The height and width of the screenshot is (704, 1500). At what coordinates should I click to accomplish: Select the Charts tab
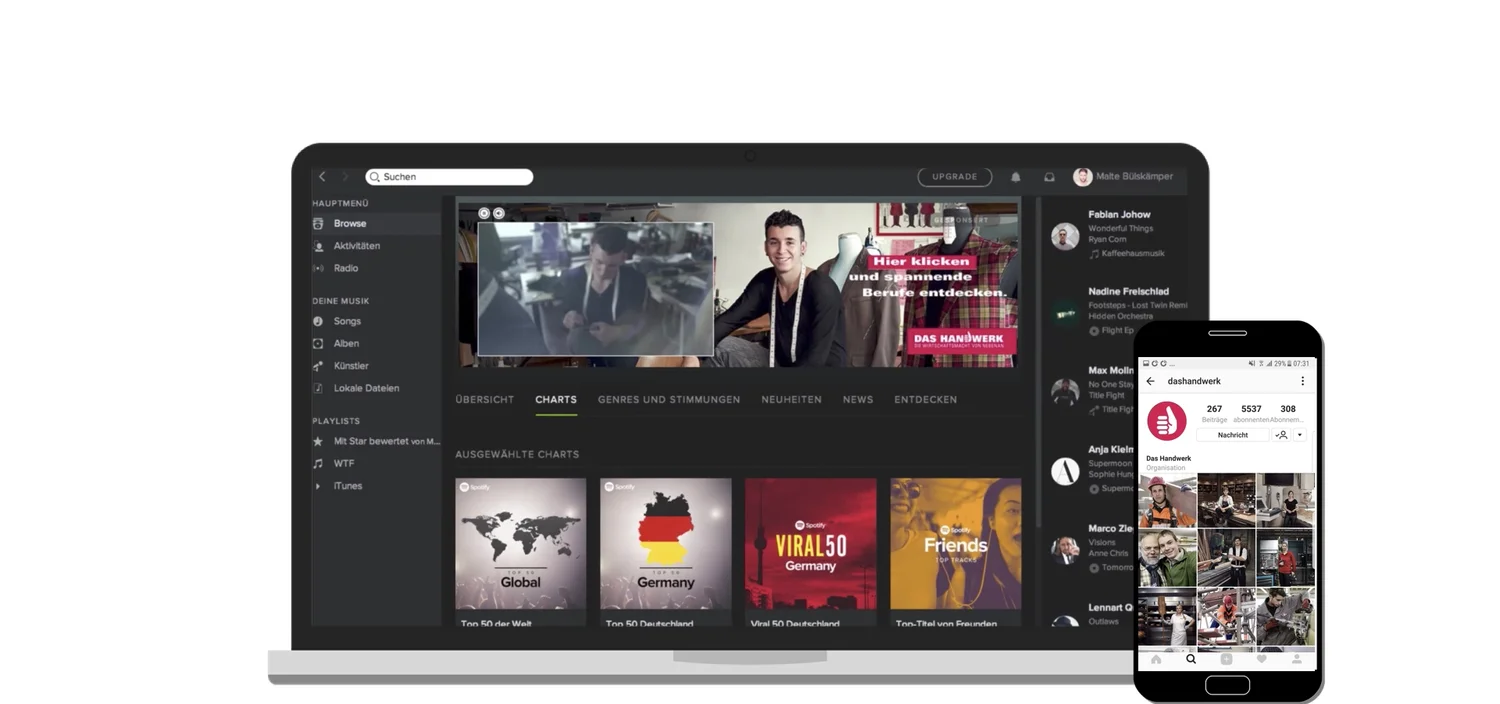coord(556,399)
